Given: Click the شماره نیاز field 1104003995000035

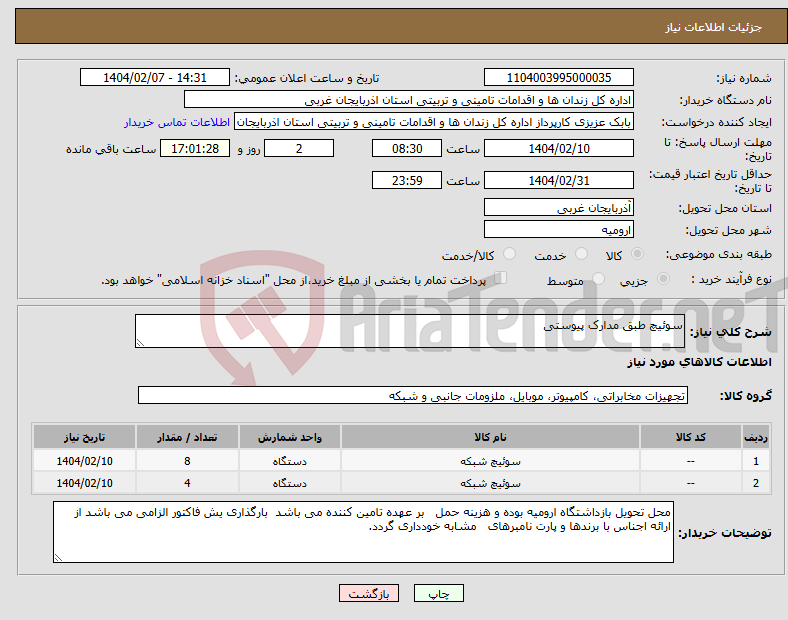Looking at the screenshot, I should point(558,77).
